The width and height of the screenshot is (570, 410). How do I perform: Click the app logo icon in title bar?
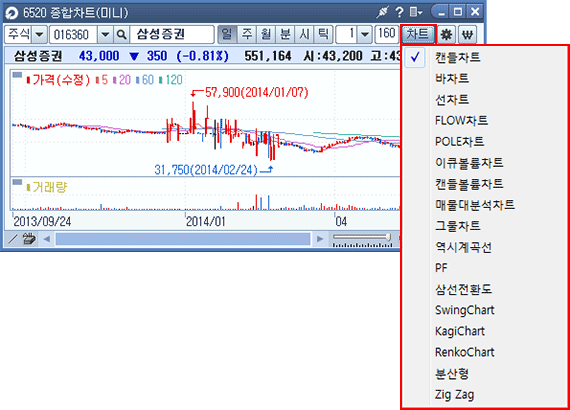point(12,13)
